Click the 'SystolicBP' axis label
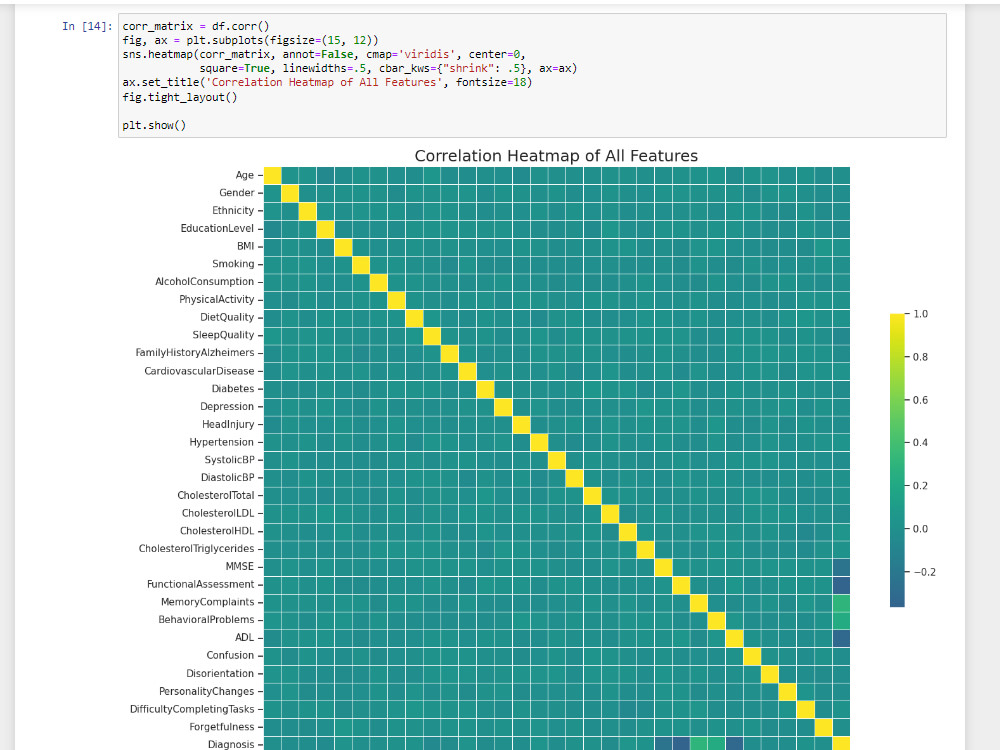This screenshot has width=1000, height=750. [230, 460]
